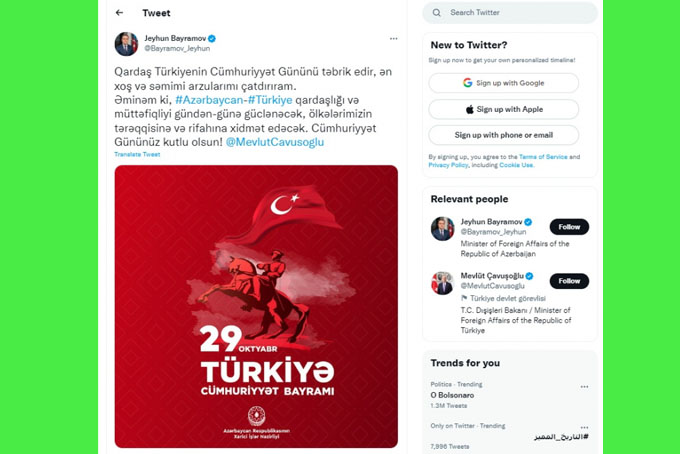Open Jeyhun Bayramov's avatar on the tweet
The width and height of the screenshot is (680, 454).
126,44
